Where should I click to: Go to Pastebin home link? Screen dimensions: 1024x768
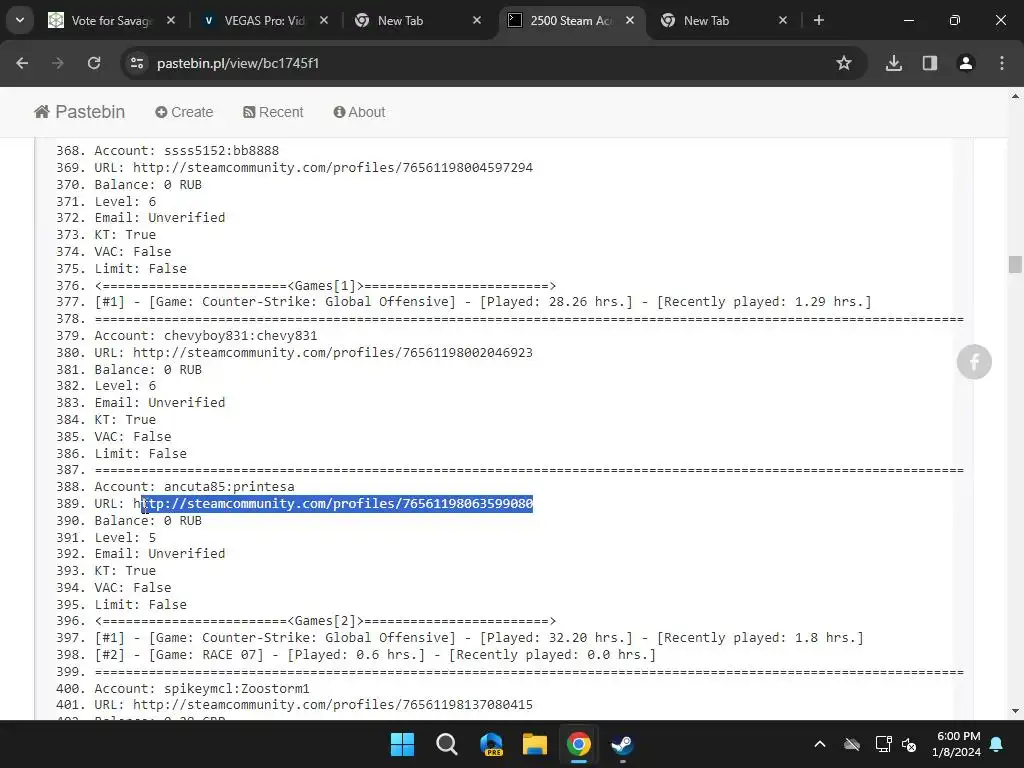point(80,112)
